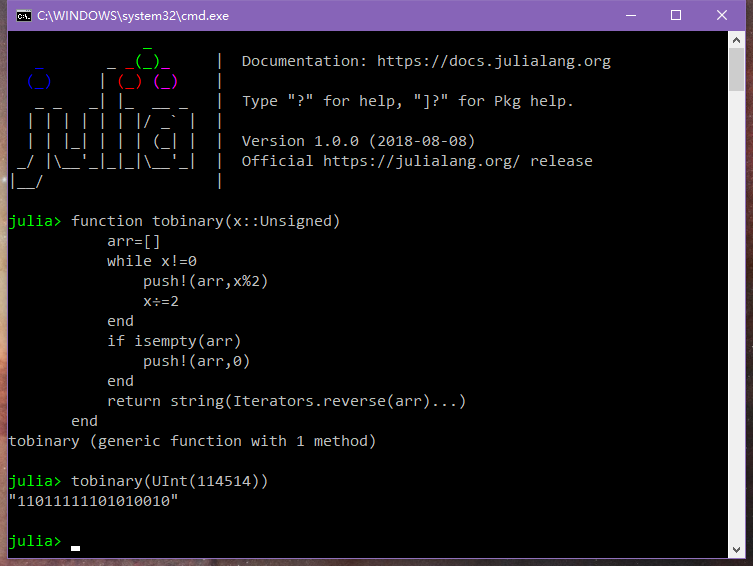
Task: Click the https://docs.julialang.org documentation URL
Action: 494,61
